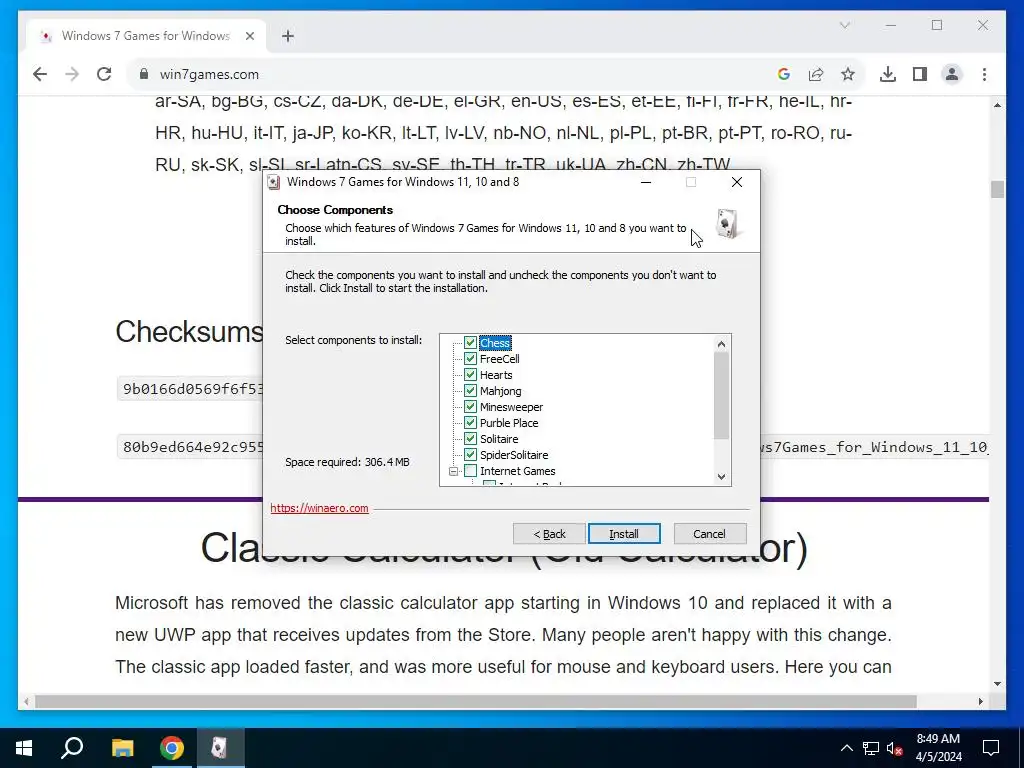Screen dimensions: 1024x768
Task: Uncheck the Purble Place component
Action: [470, 423]
